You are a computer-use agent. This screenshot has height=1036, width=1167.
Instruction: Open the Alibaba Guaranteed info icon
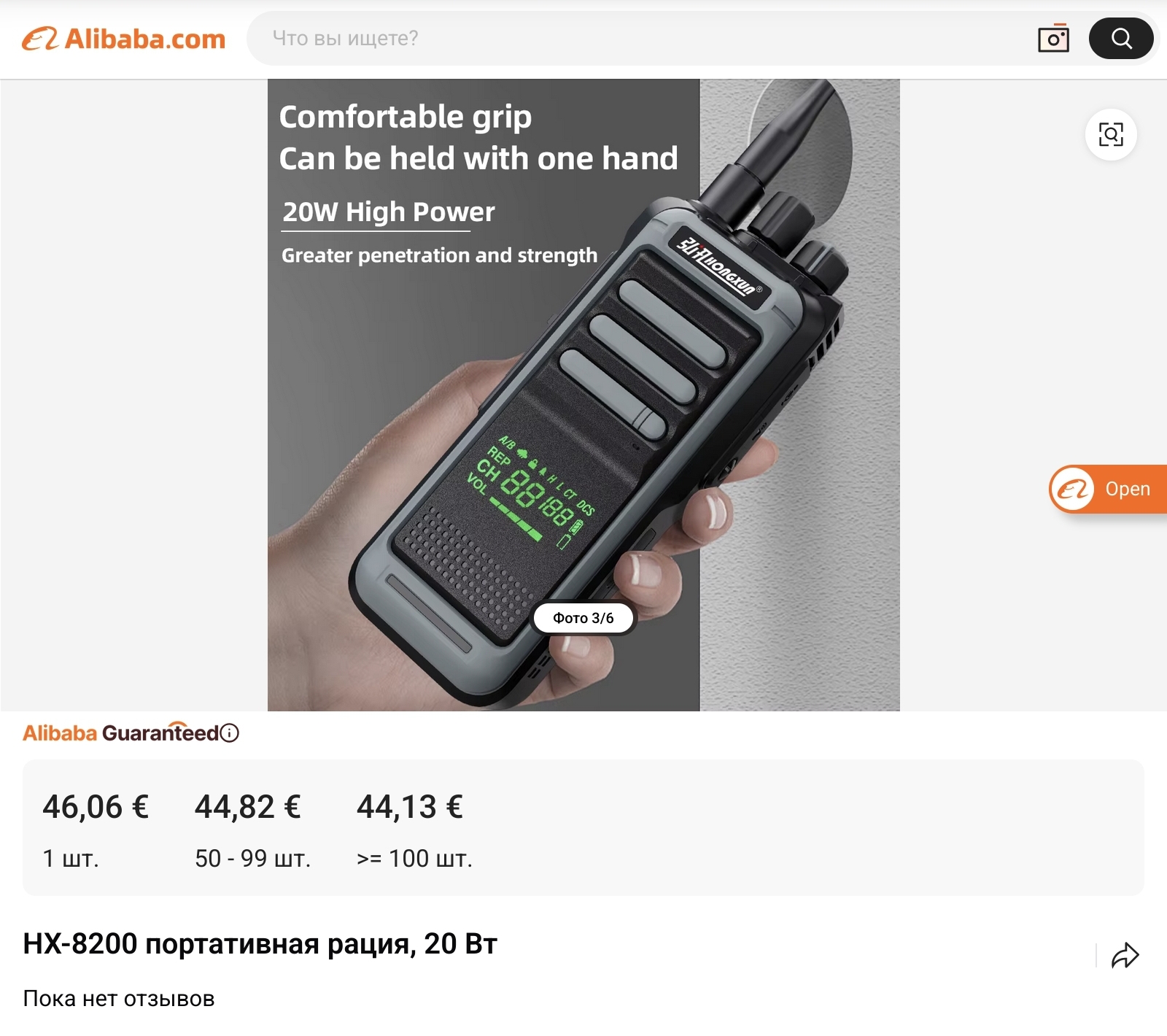pos(230,733)
